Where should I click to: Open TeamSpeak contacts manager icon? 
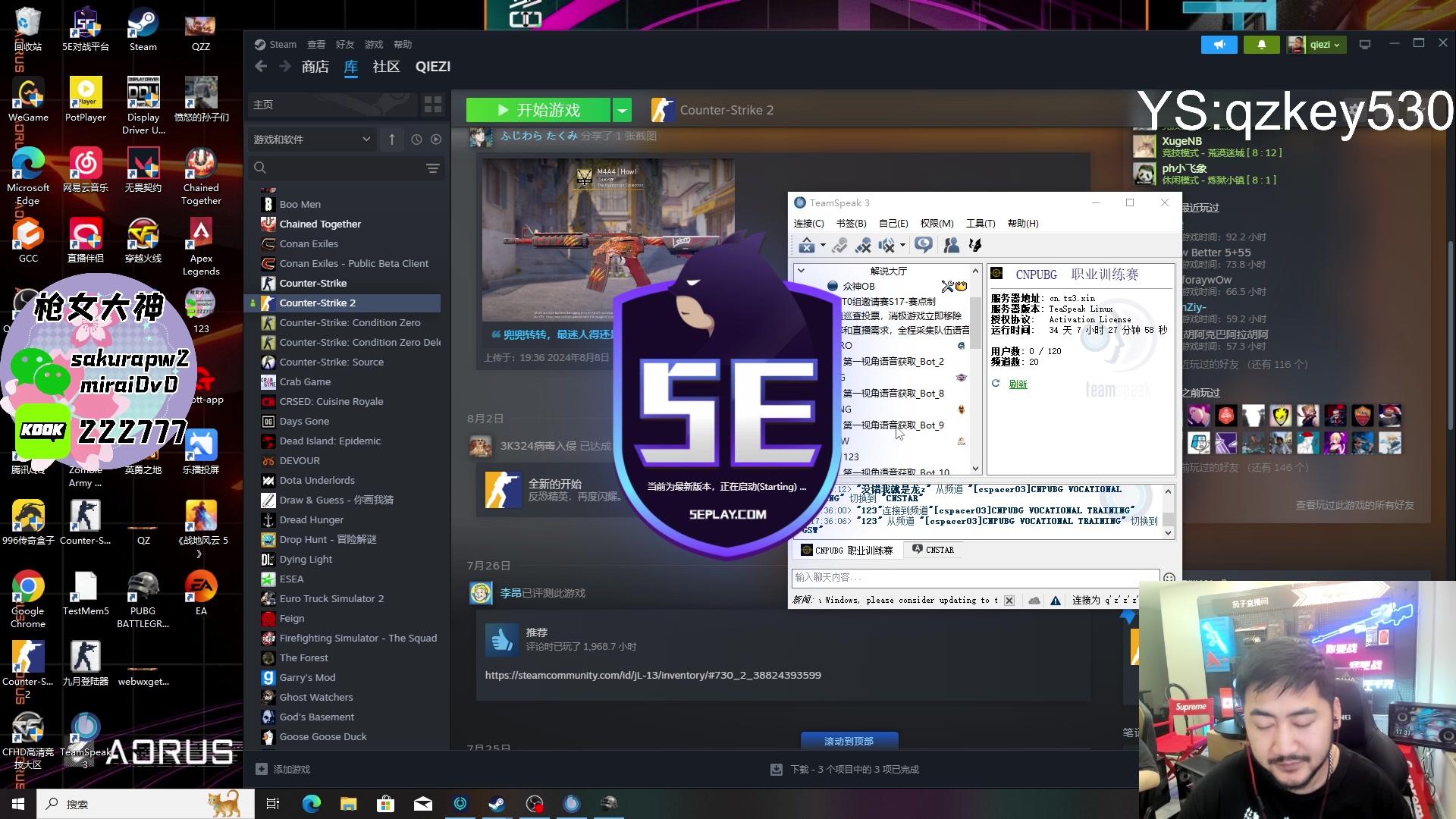click(951, 245)
